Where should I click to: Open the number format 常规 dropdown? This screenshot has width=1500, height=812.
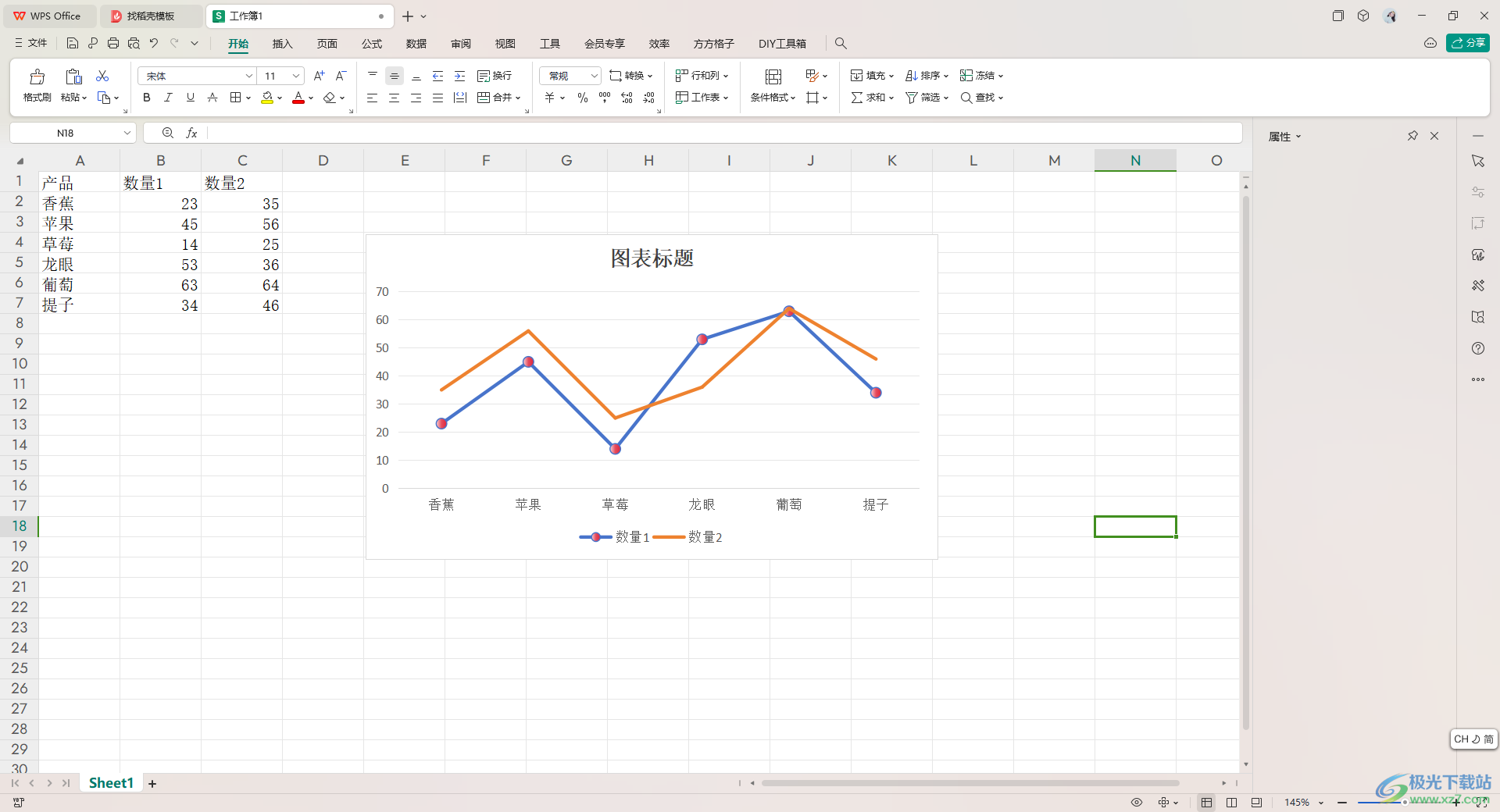coord(594,76)
